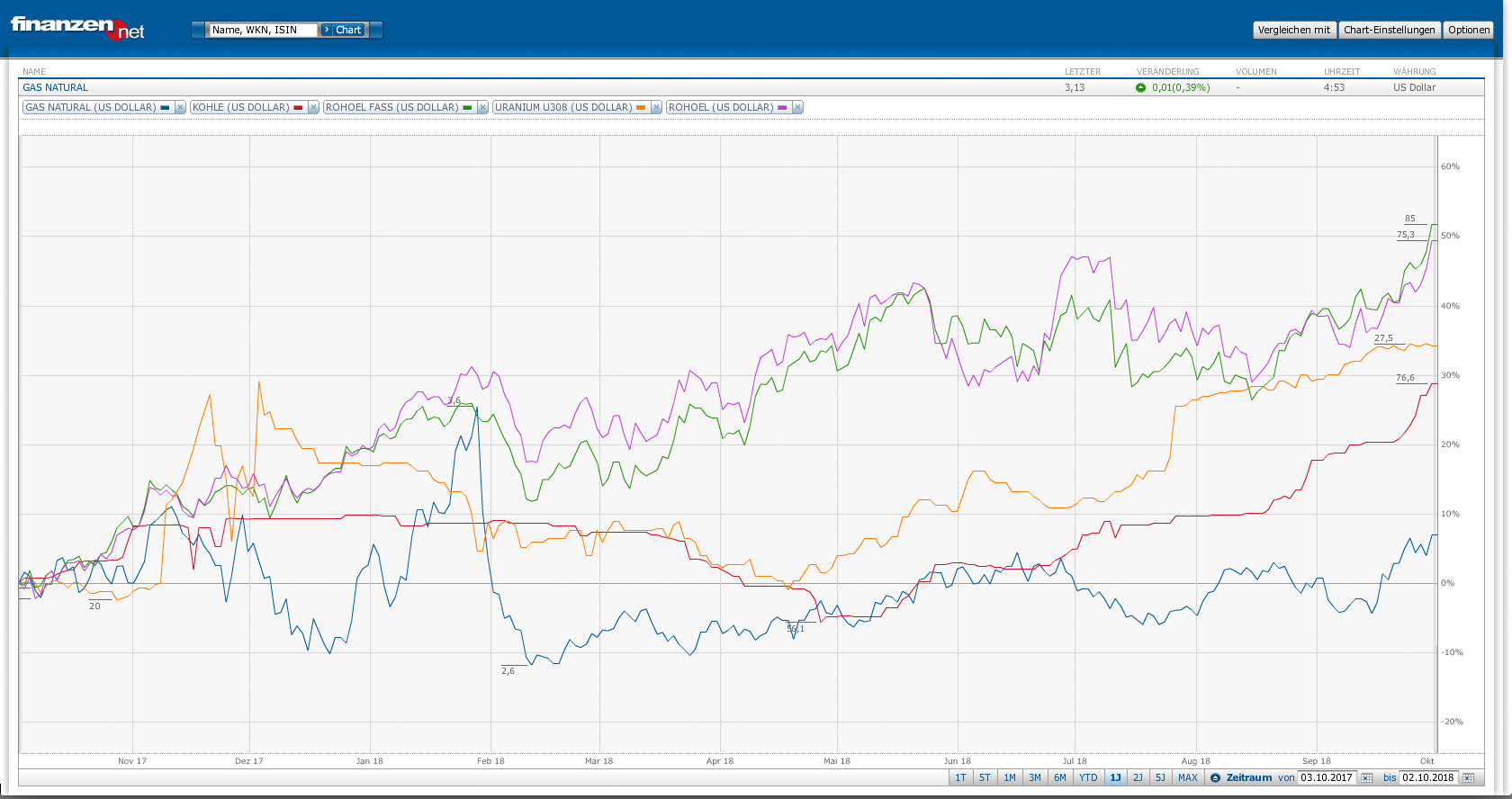Click the Zeitraum label
The height and width of the screenshot is (799, 1512).
pyautogui.click(x=1249, y=778)
